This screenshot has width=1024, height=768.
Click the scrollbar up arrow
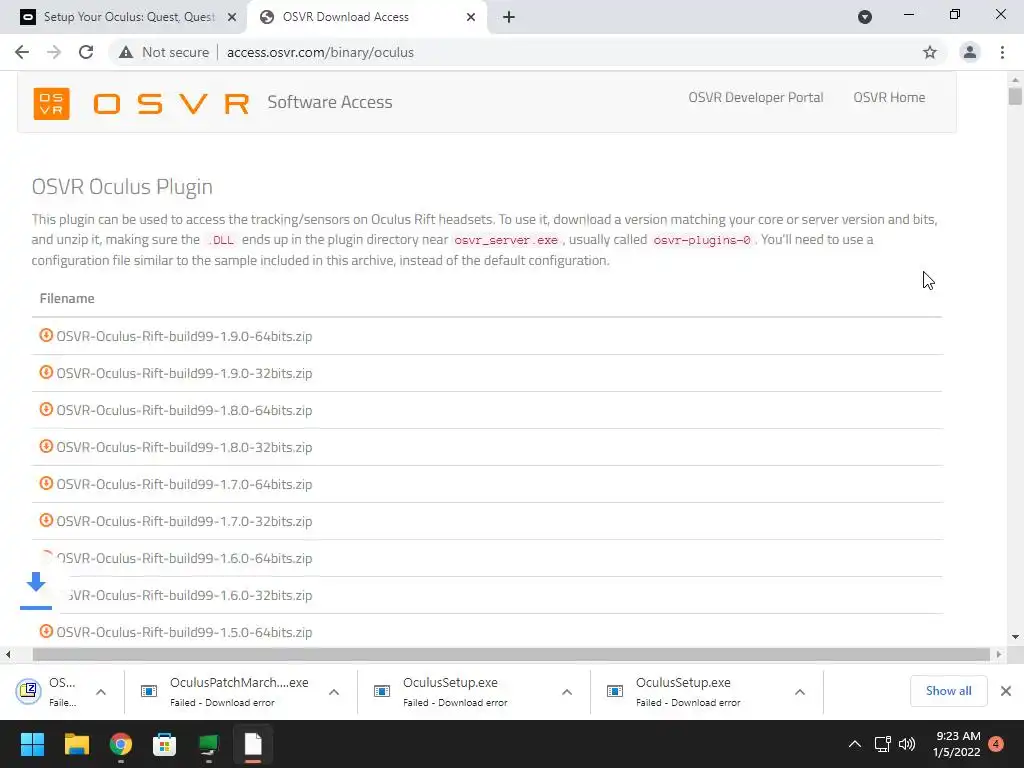point(1014,80)
